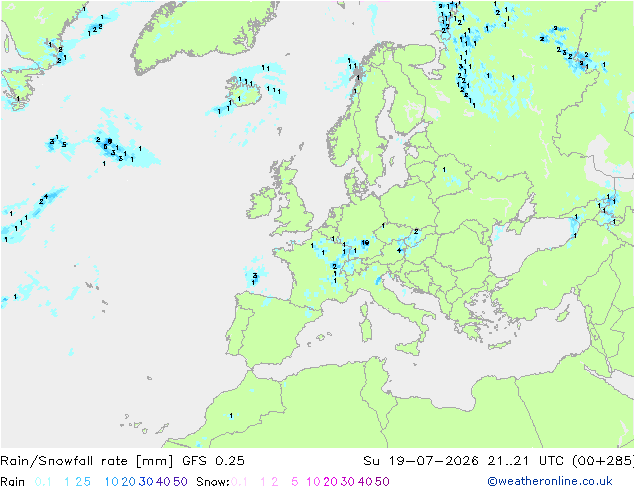
Task: Select rain legend value 10
Action: click(111, 482)
